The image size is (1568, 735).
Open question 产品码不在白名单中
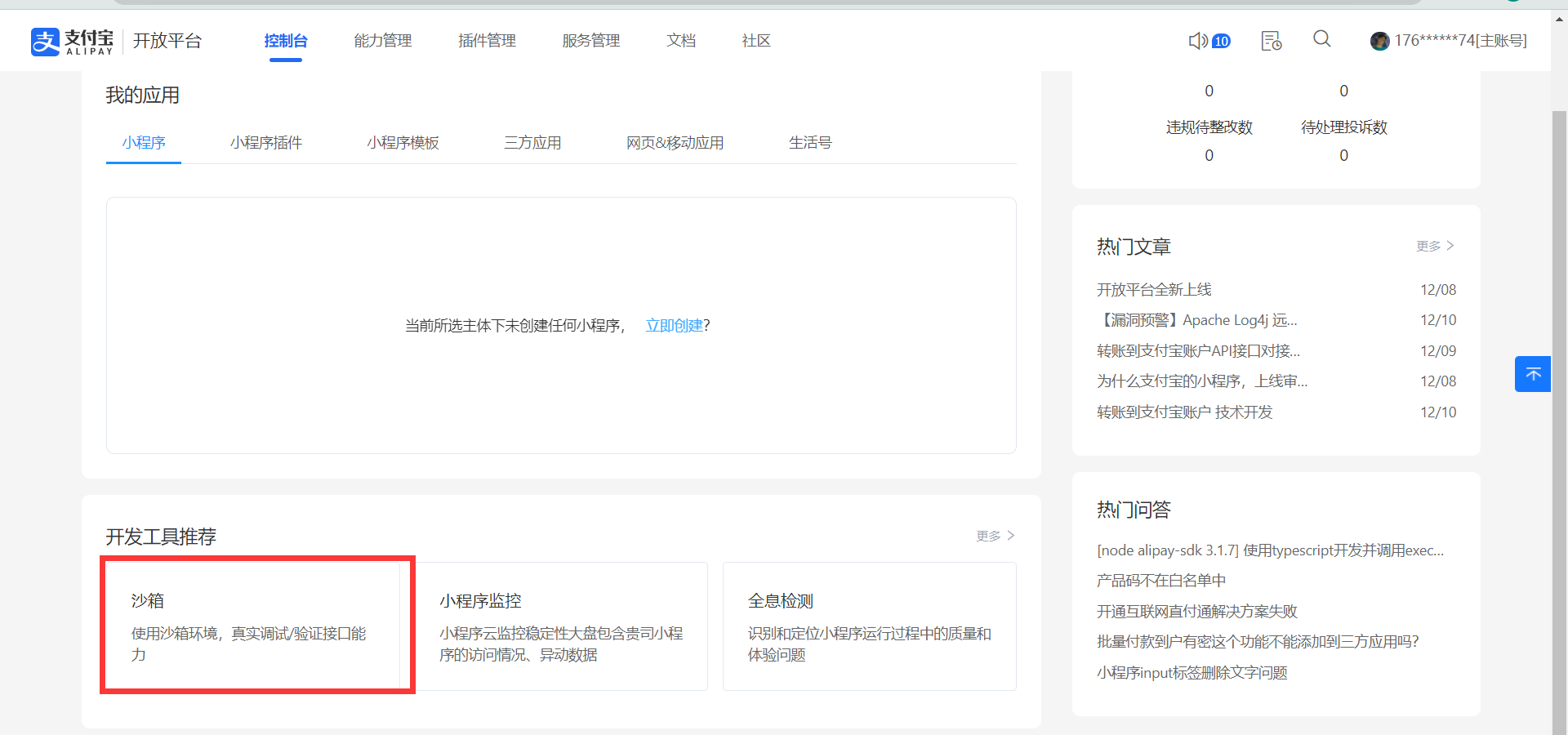coord(1161,581)
